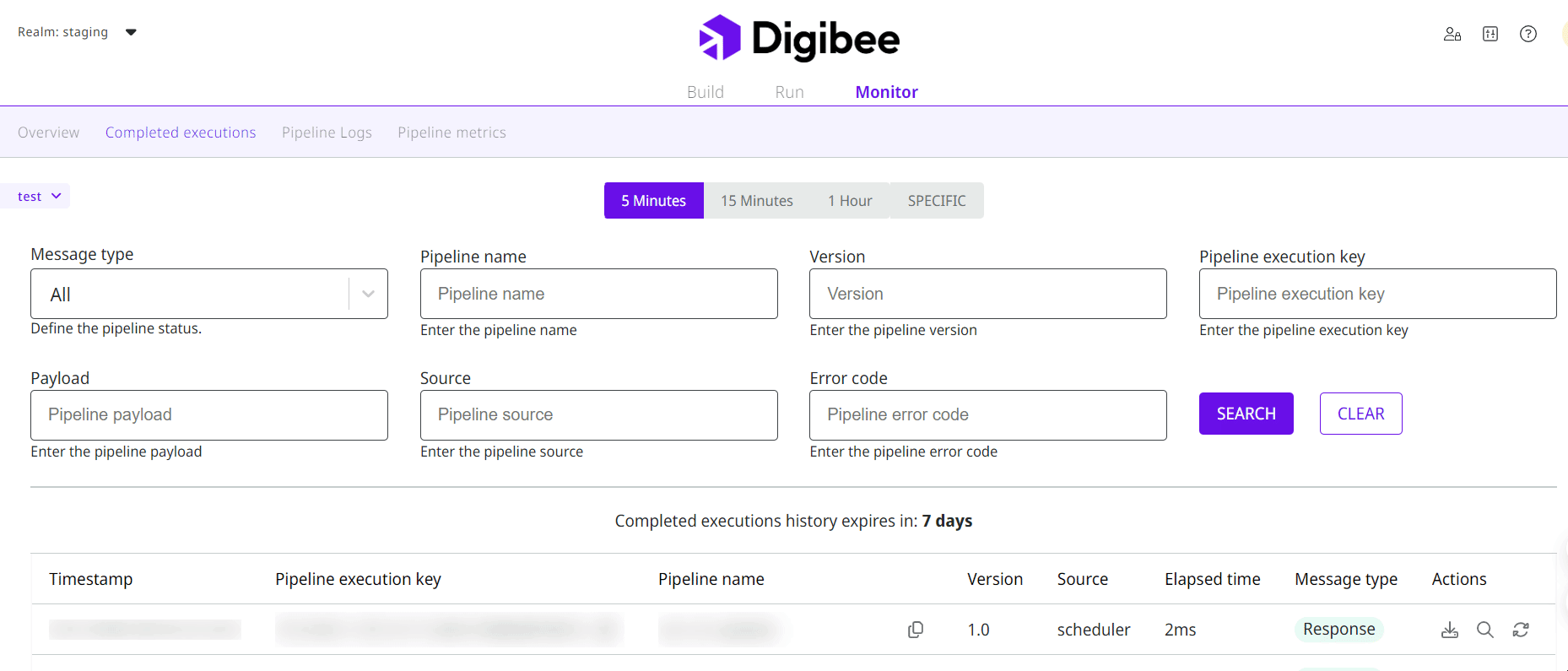Download the execution with download icon
The height and width of the screenshot is (671, 1568).
(1449, 630)
